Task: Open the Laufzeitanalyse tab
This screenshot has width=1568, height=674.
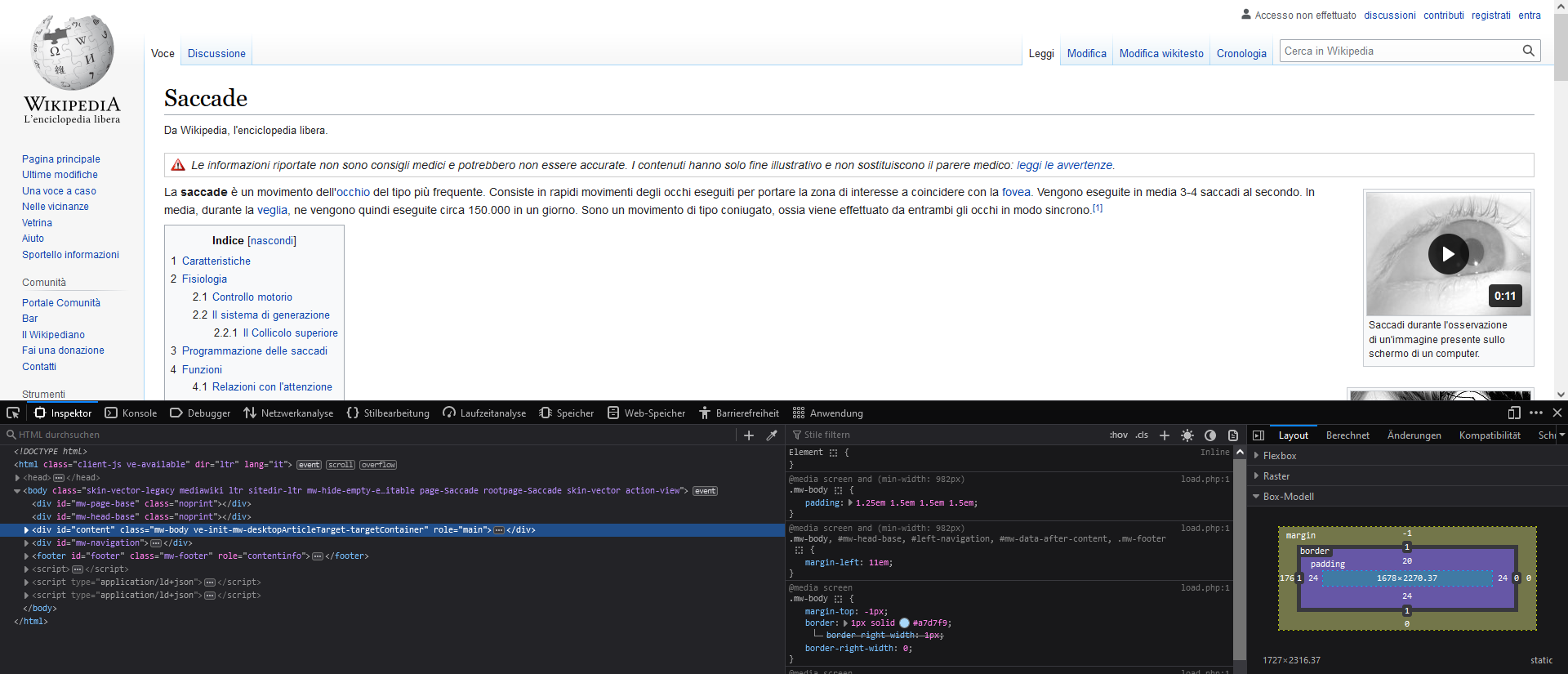Action: [484, 413]
